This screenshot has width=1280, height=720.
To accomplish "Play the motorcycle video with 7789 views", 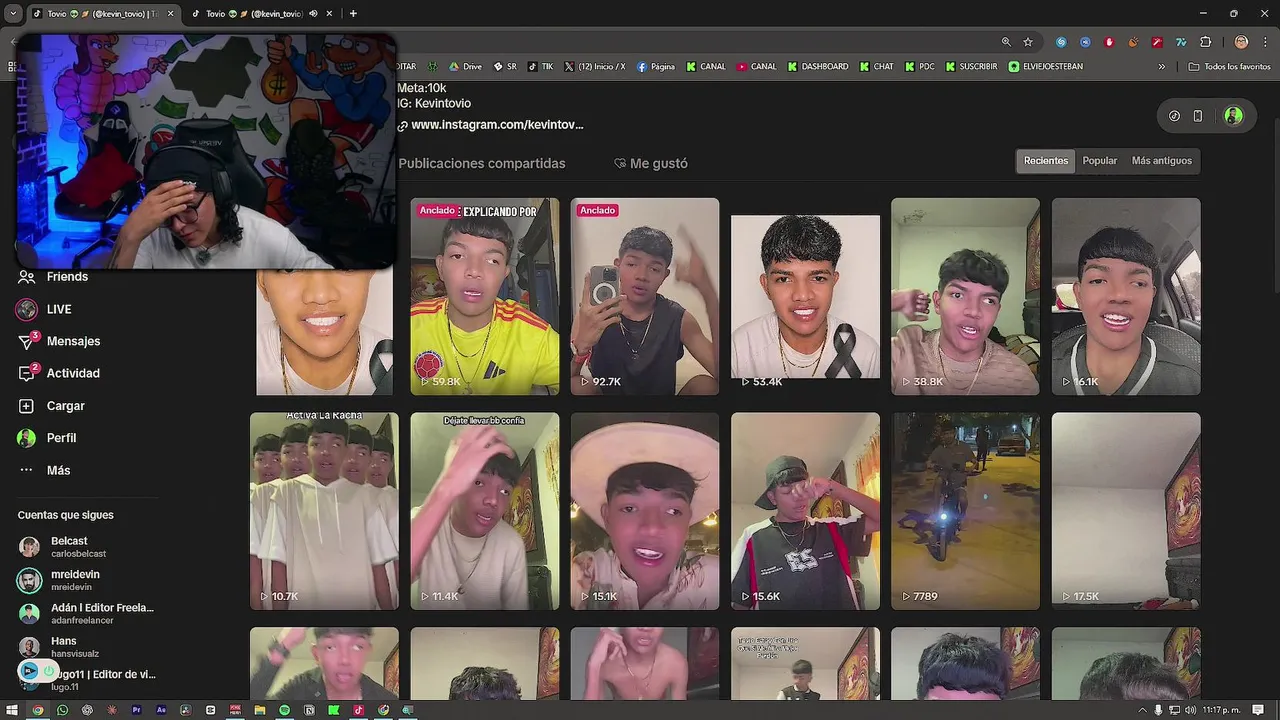I will (965, 511).
